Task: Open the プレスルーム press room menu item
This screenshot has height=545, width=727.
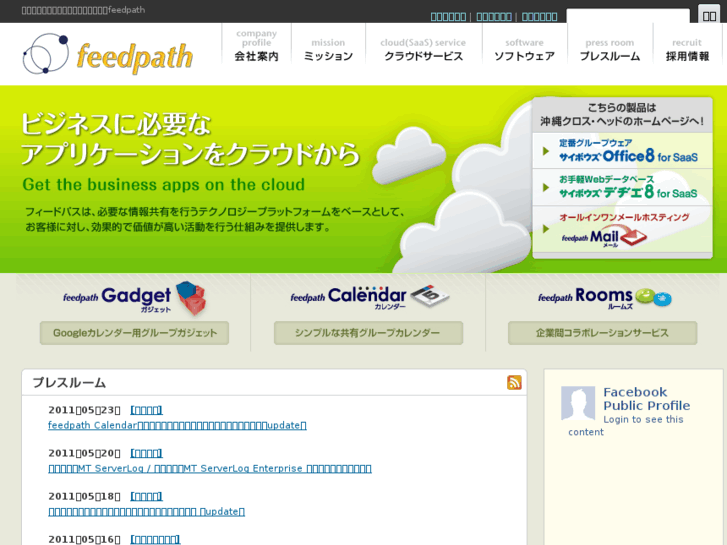Action: [x=610, y=50]
